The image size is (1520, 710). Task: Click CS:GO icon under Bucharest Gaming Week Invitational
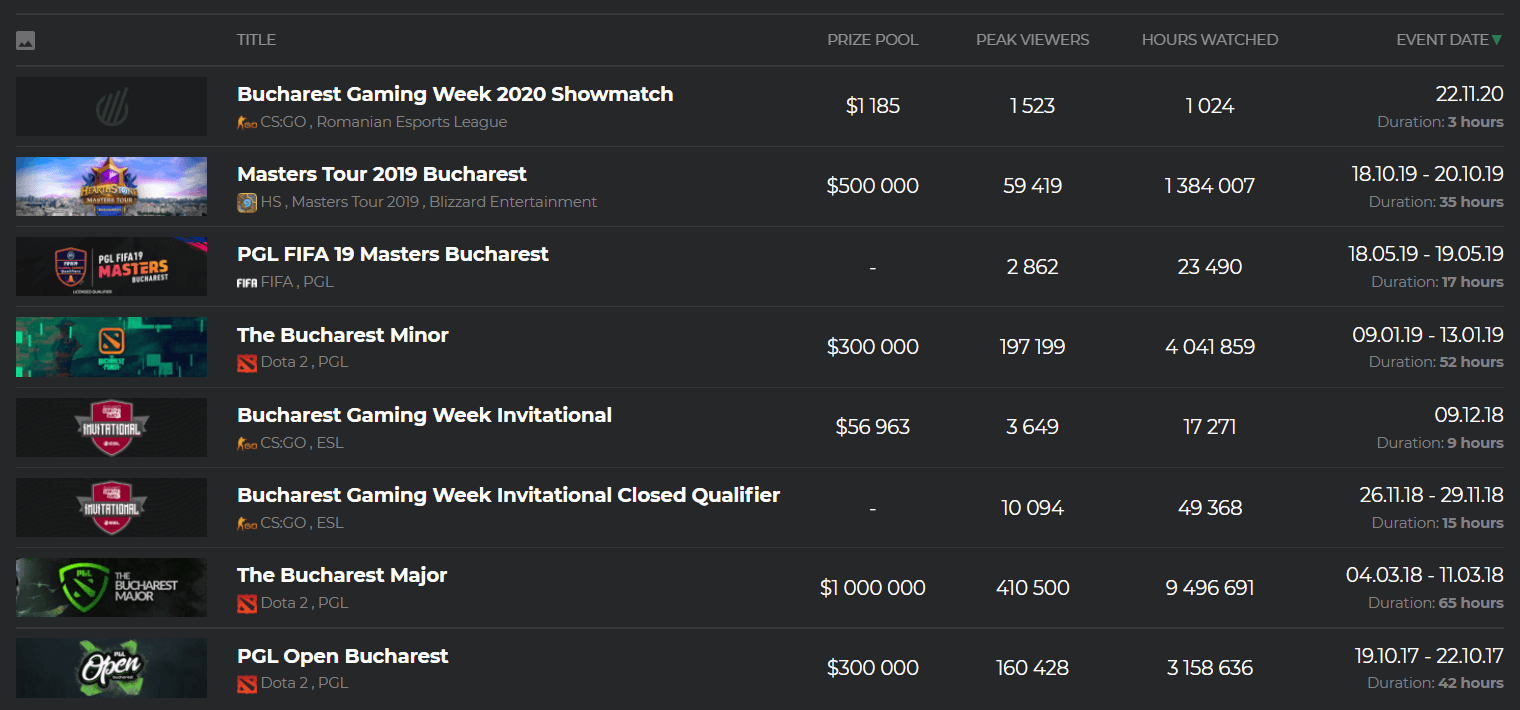click(x=246, y=443)
